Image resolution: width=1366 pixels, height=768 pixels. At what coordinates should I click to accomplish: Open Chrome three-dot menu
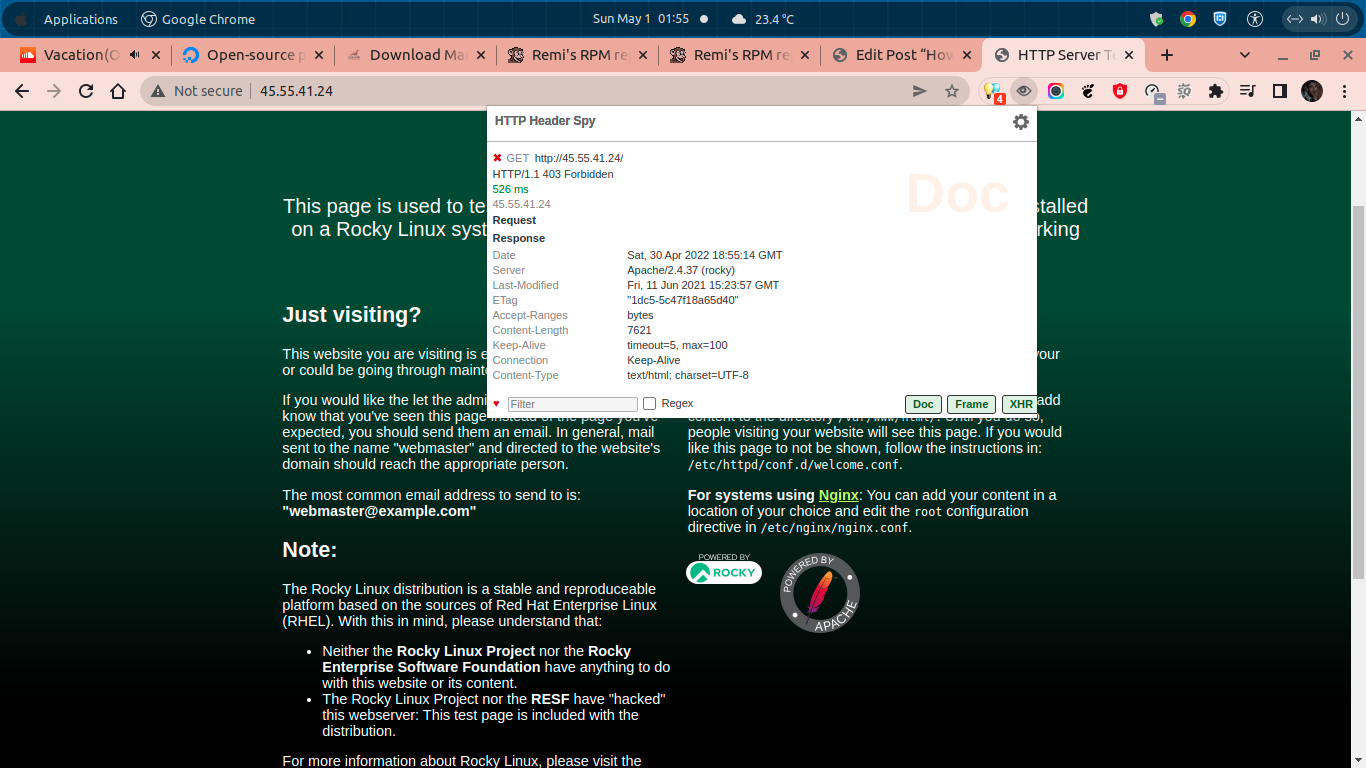pos(1344,91)
